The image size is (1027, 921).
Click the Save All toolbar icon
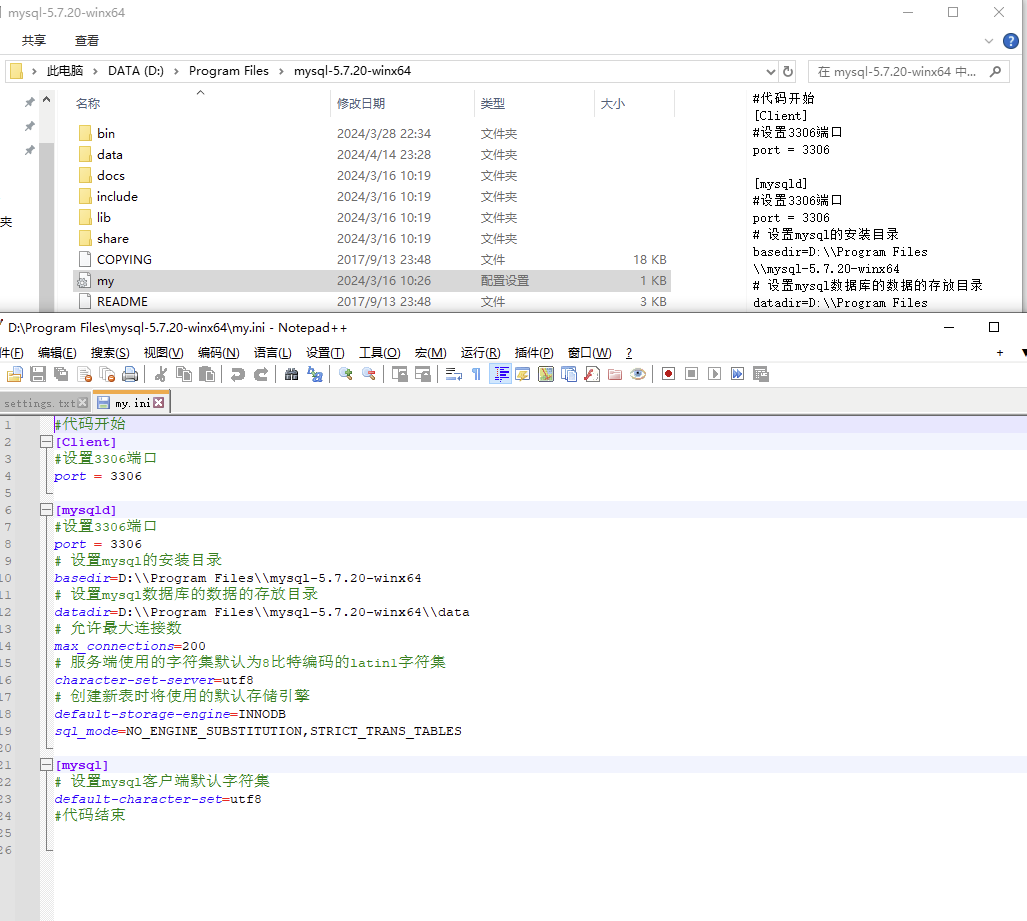[x=62, y=374]
